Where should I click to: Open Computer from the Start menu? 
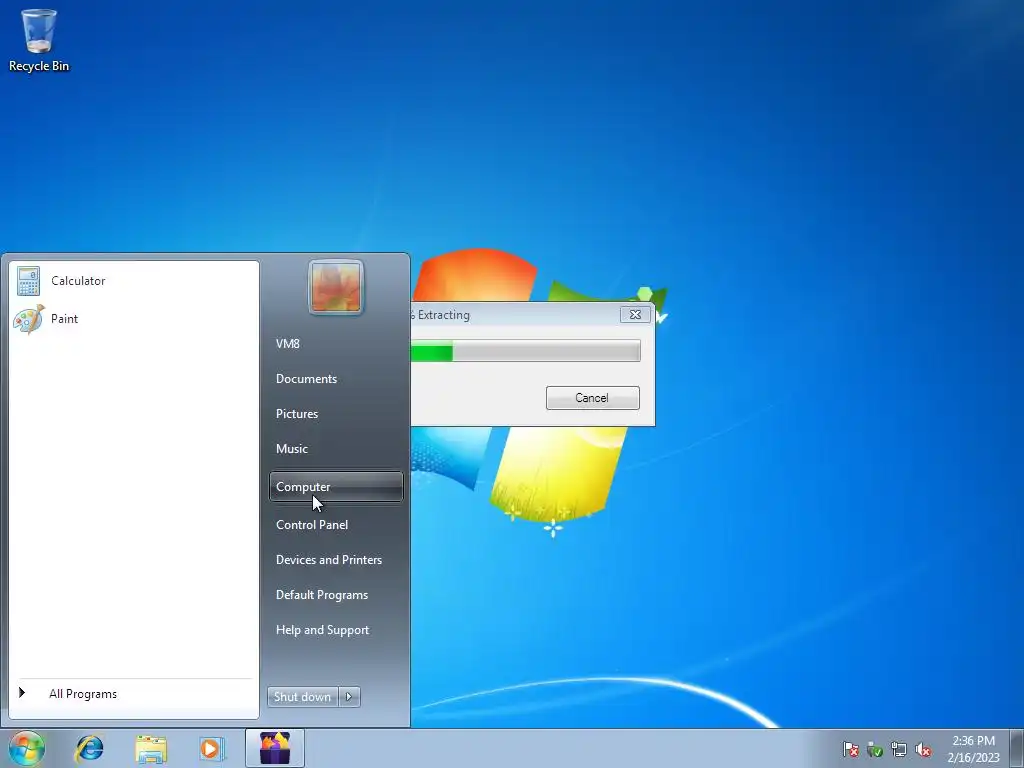click(336, 487)
